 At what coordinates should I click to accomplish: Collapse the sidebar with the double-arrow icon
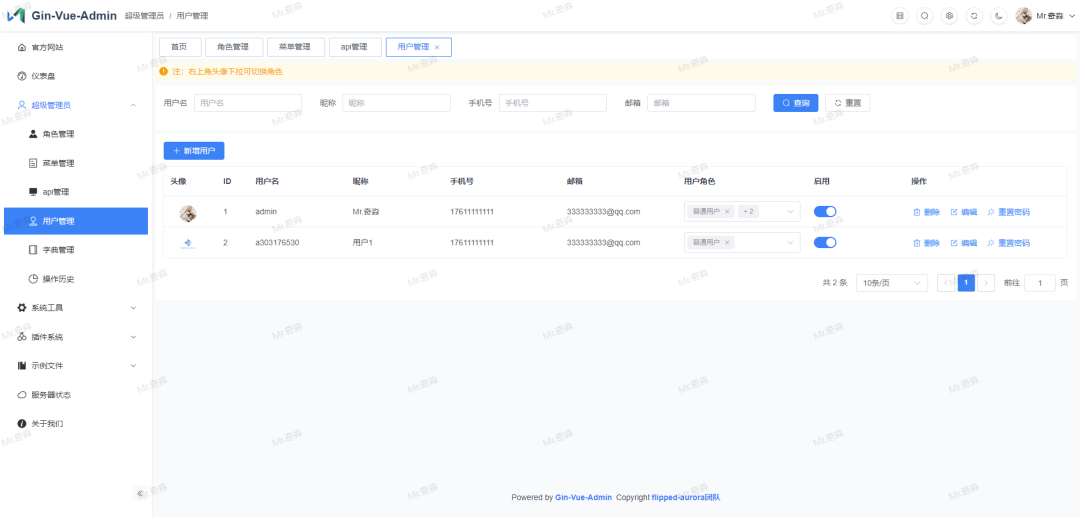[x=140, y=493]
